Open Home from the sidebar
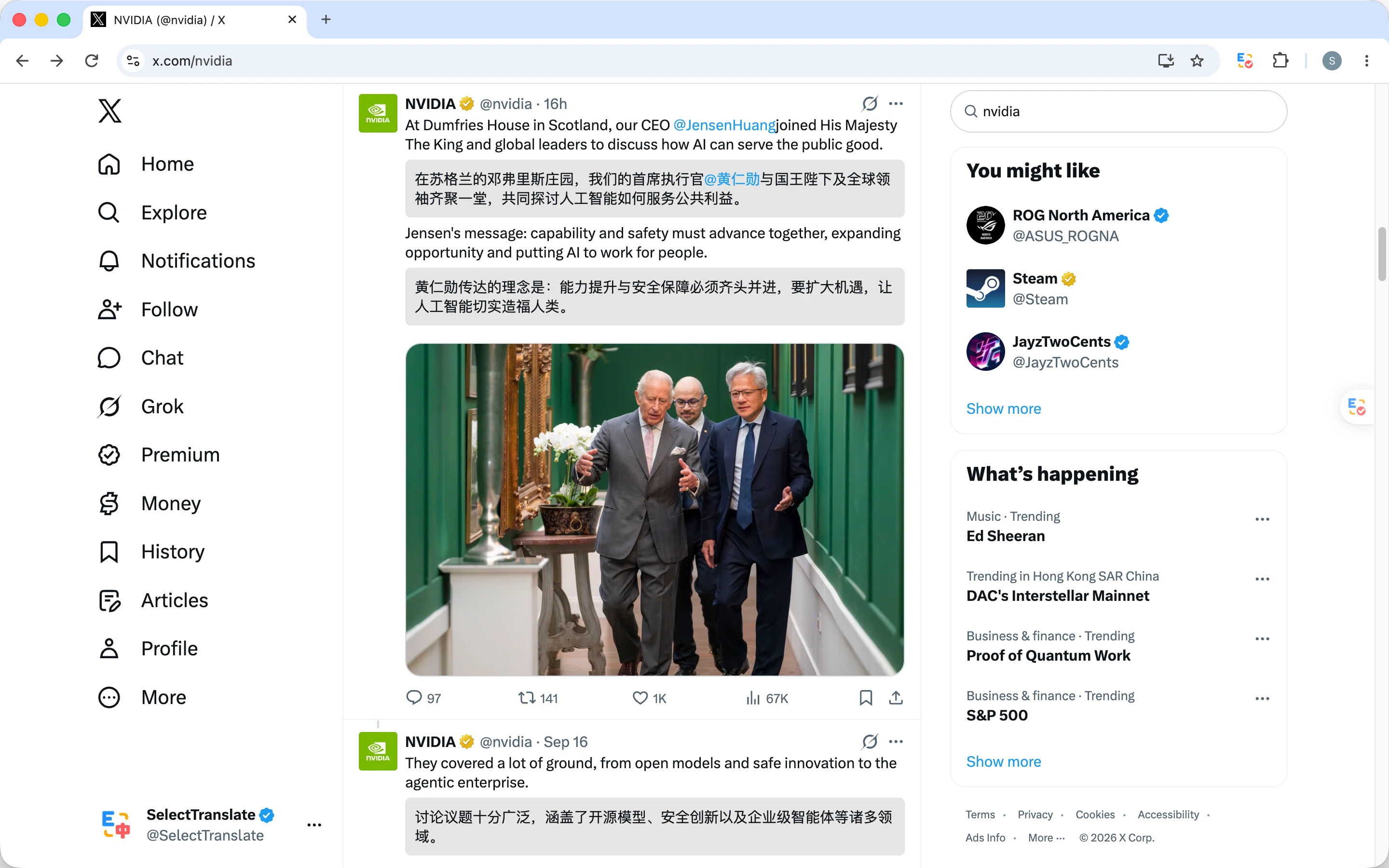This screenshot has height=868, width=1389. (x=146, y=164)
